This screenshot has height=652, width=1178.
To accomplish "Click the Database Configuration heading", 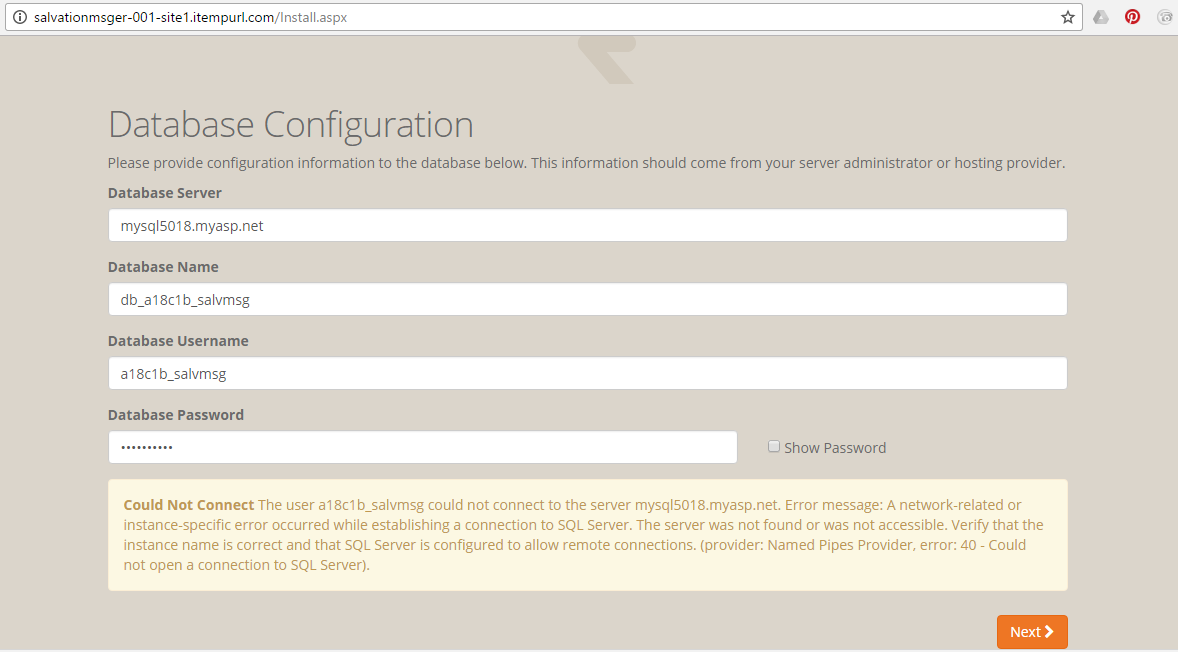I will click(x=291, y=125).
